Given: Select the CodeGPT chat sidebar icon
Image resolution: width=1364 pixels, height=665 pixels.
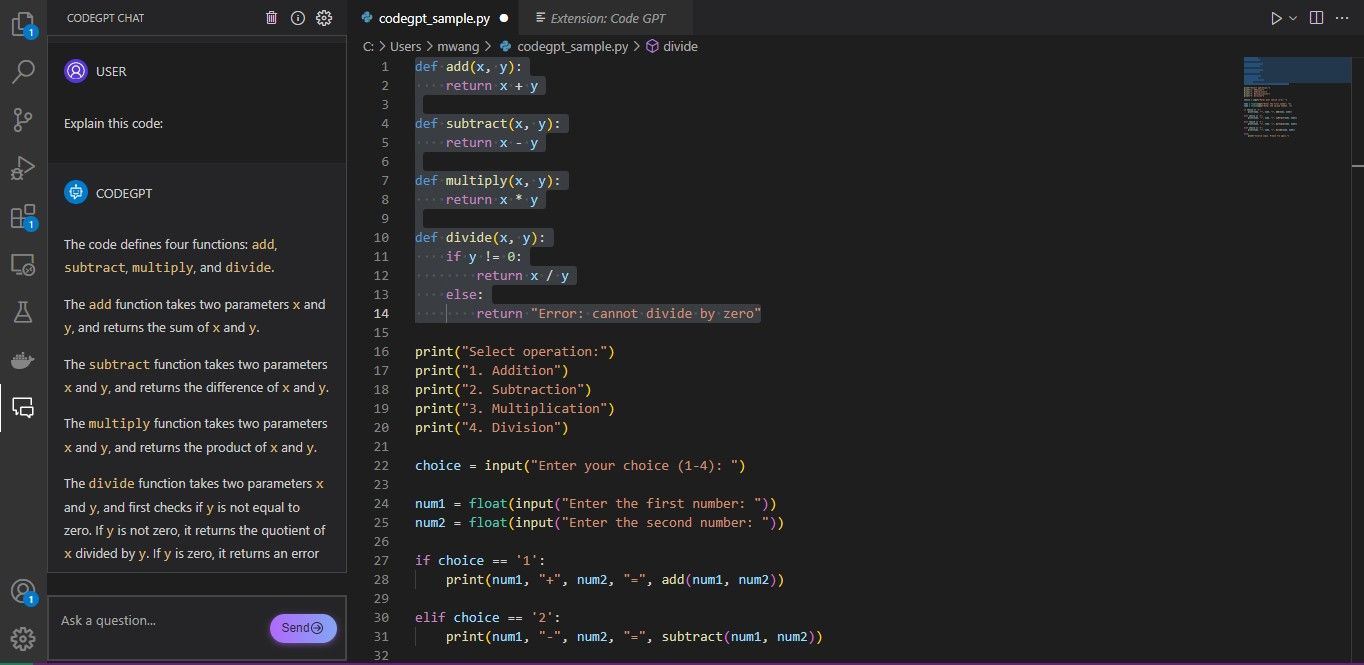Looking at the screenshot, I should (x=24, y=407).
